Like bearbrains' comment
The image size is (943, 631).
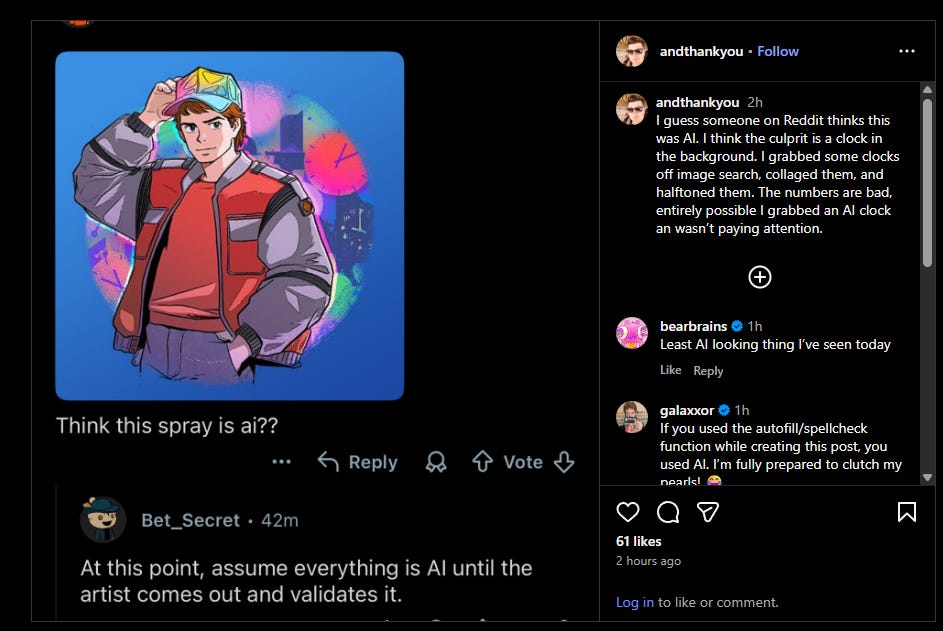click(x=670, y=370)
